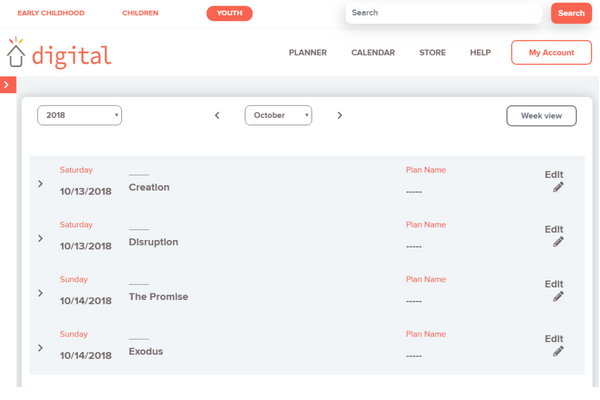Click Plan Name label in The Promise row
The image size is (600, 400).
coord(426,279)
